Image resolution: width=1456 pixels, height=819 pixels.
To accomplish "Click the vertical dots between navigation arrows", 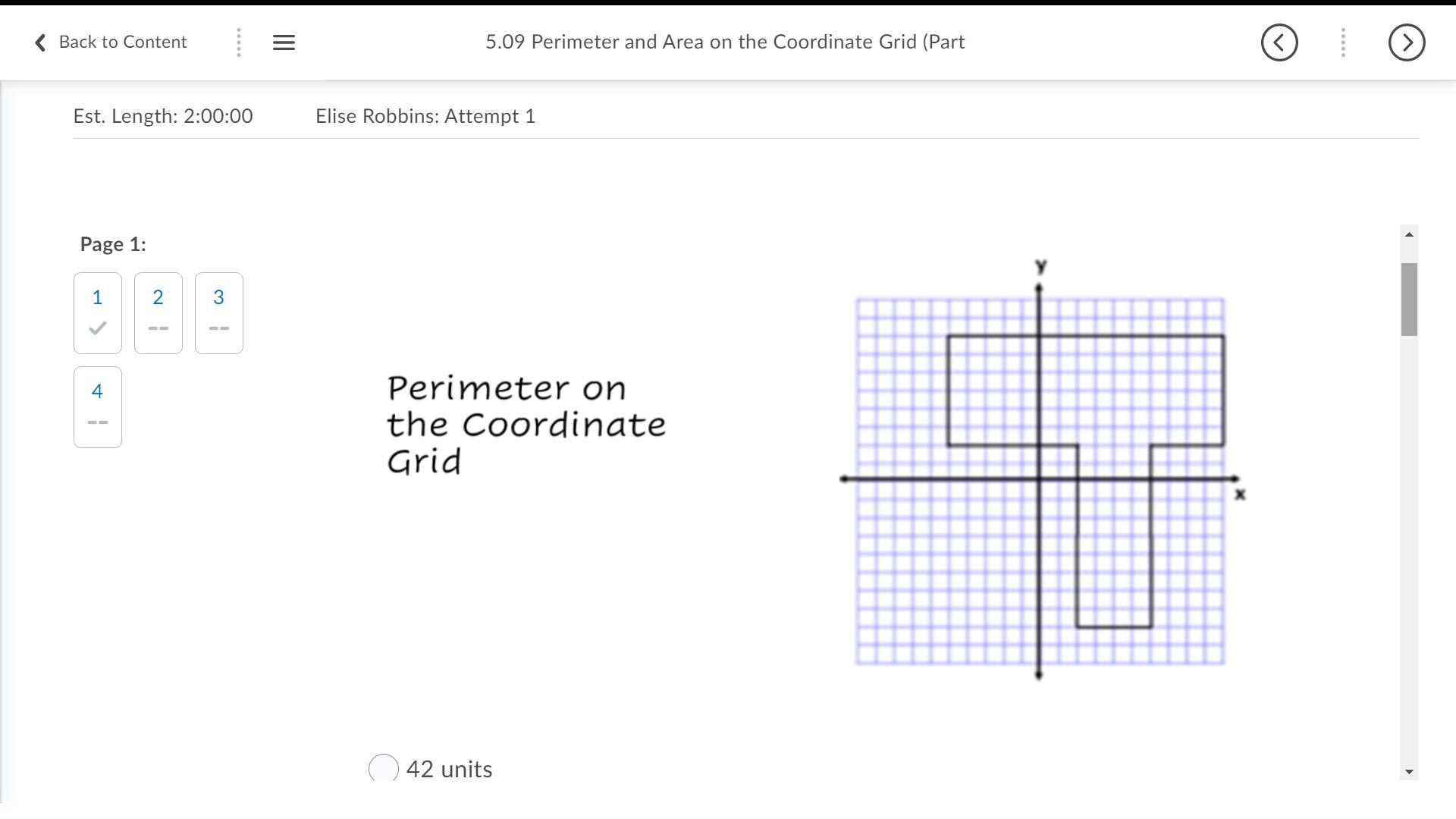I will point(1343,42).
